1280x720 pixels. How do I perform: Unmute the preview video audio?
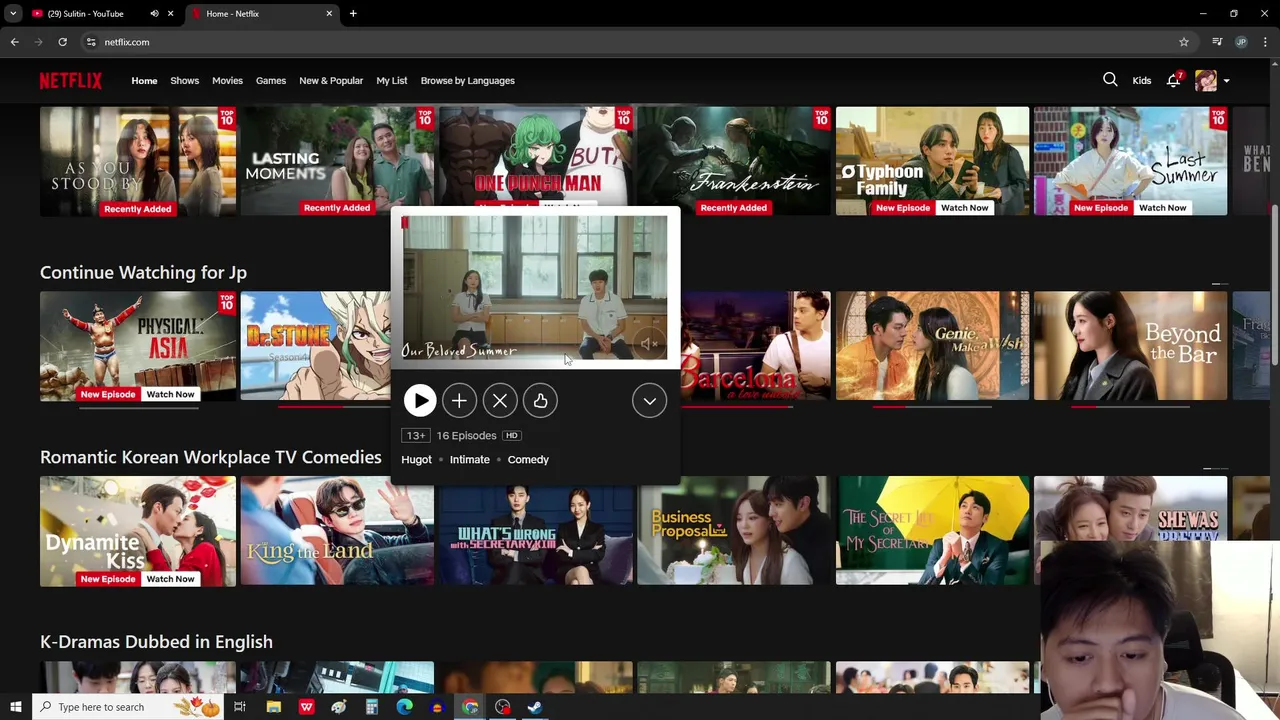click(x=648, y=344)
